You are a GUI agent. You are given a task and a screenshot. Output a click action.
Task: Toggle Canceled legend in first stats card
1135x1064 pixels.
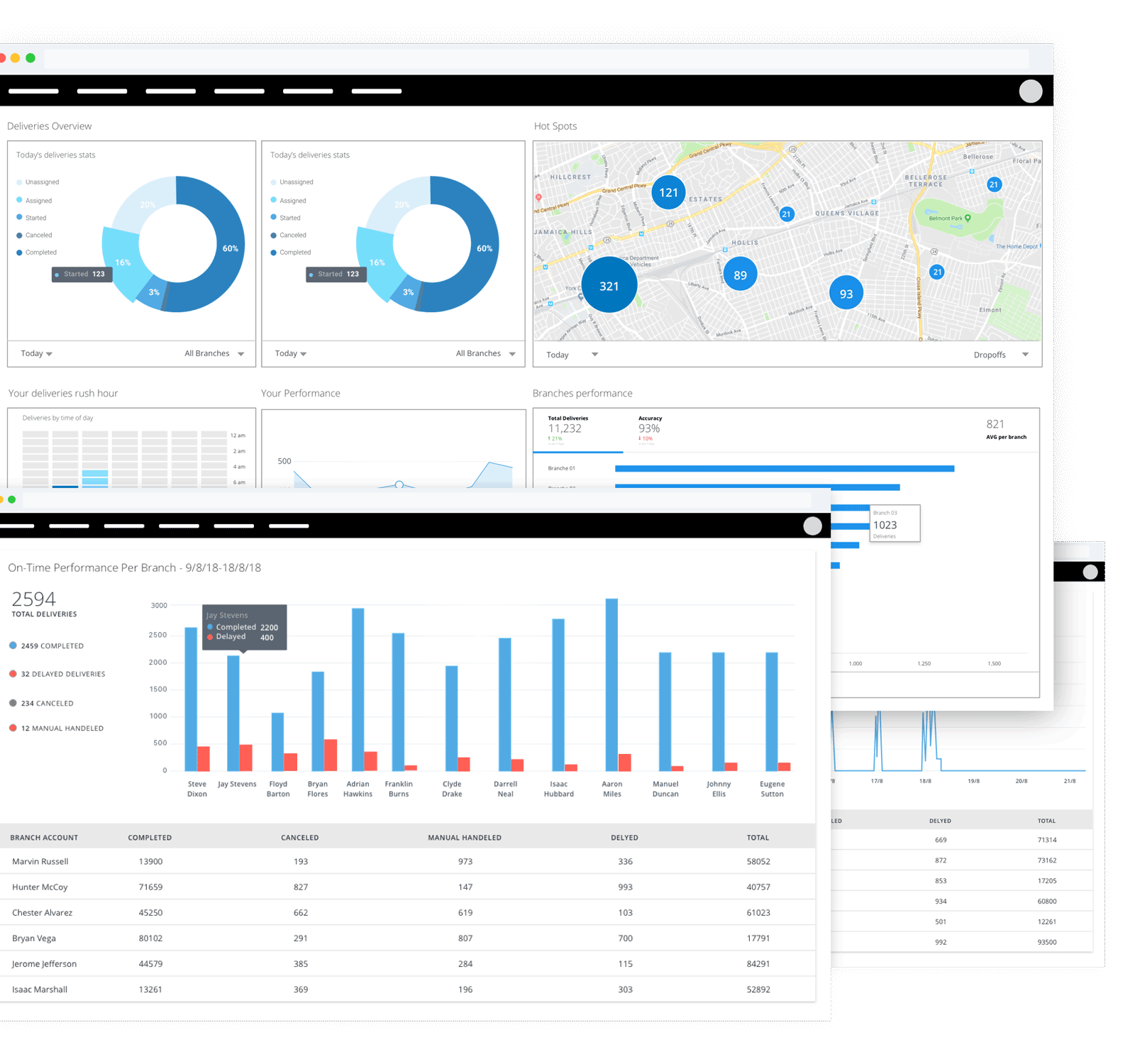34,235
